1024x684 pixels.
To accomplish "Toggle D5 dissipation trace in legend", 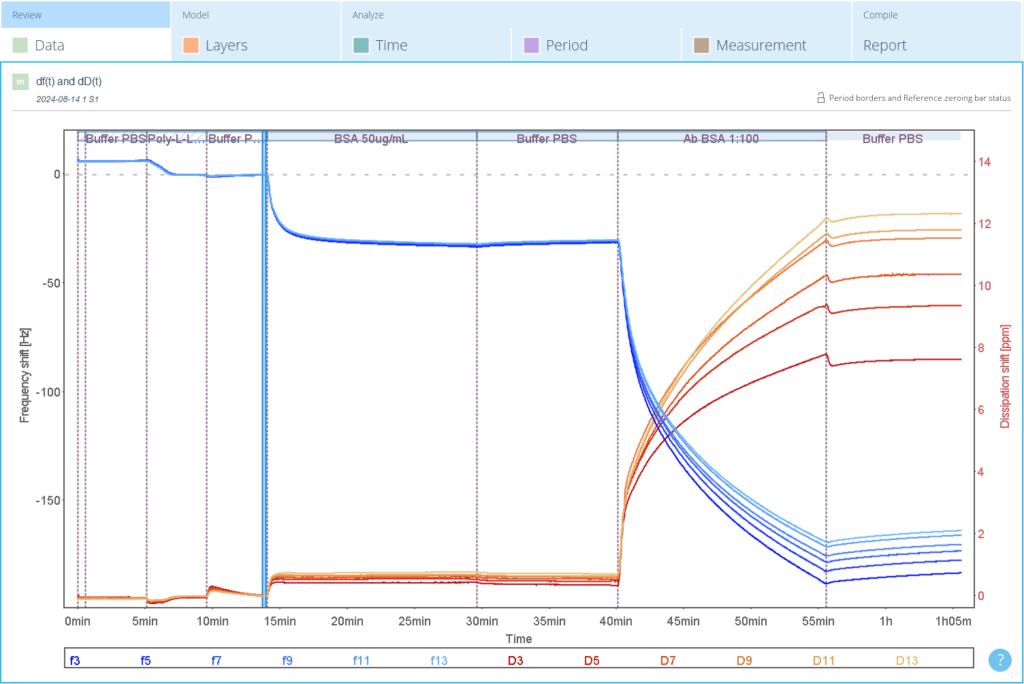I will 592,660.
